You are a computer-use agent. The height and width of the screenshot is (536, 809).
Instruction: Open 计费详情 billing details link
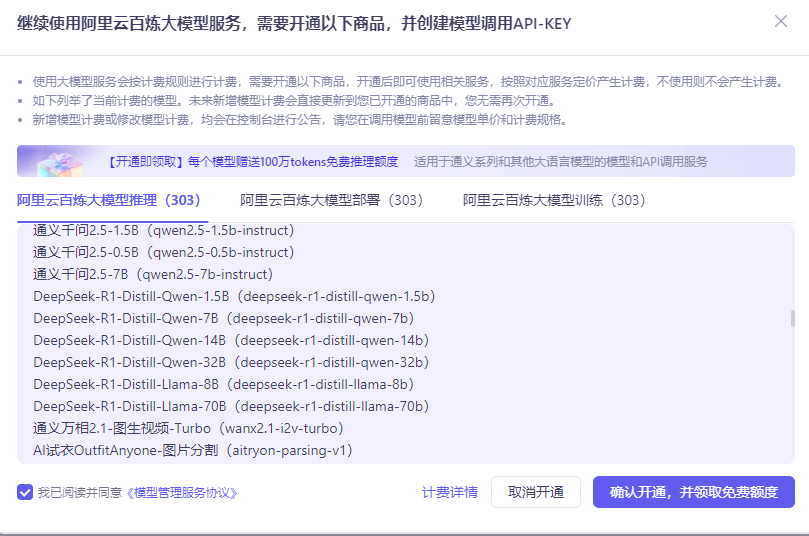449,492
